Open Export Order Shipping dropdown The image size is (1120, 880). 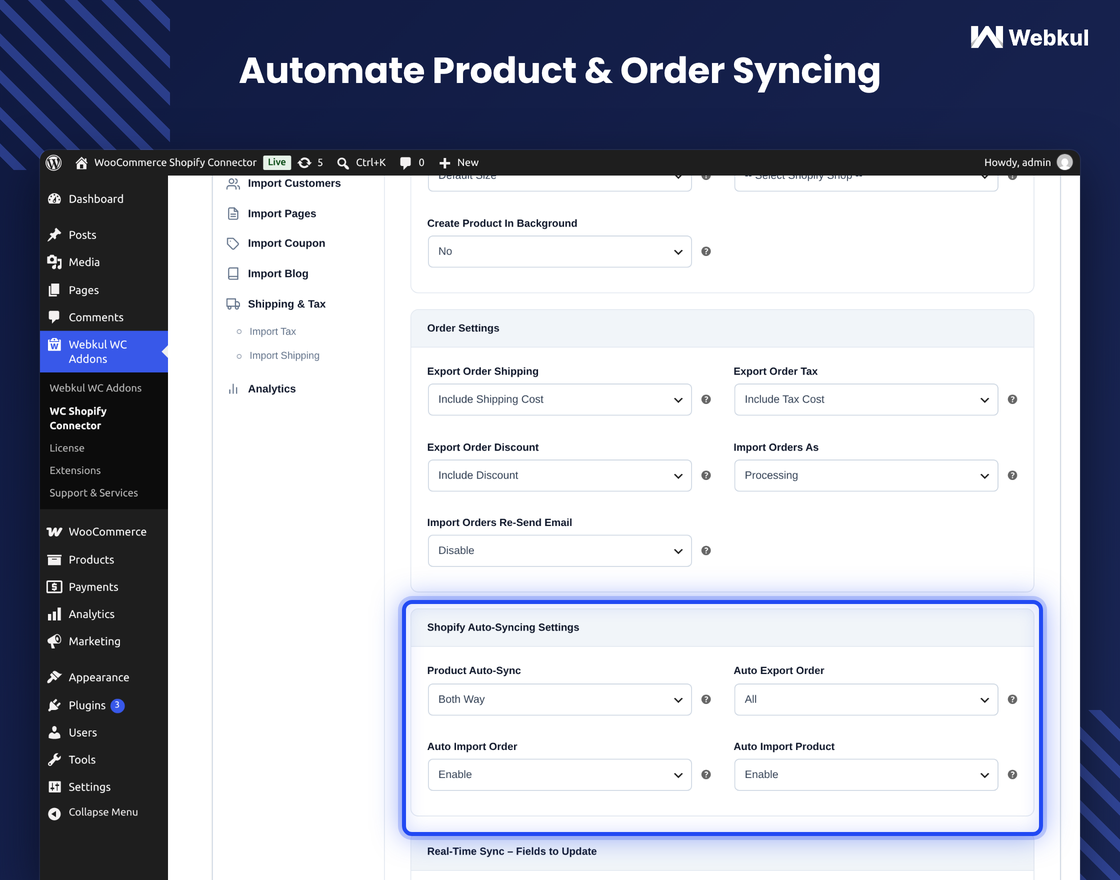(559, 399)
